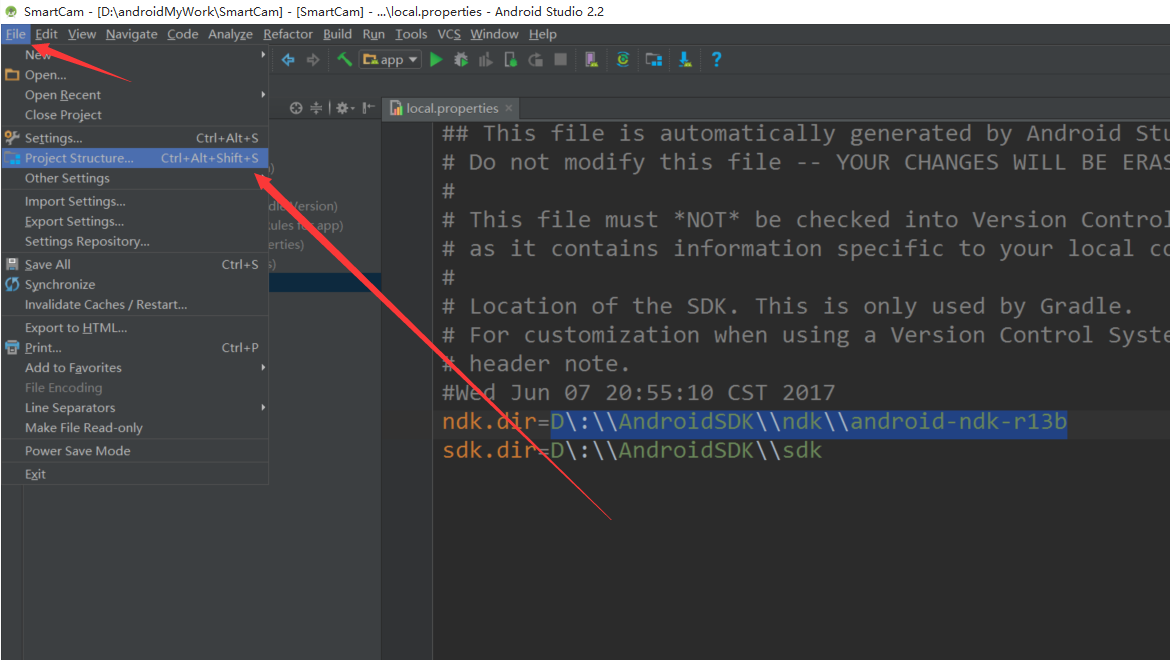Open the AVD Manager icon
Screen dimensions: 1170x660
pos(591,60)
